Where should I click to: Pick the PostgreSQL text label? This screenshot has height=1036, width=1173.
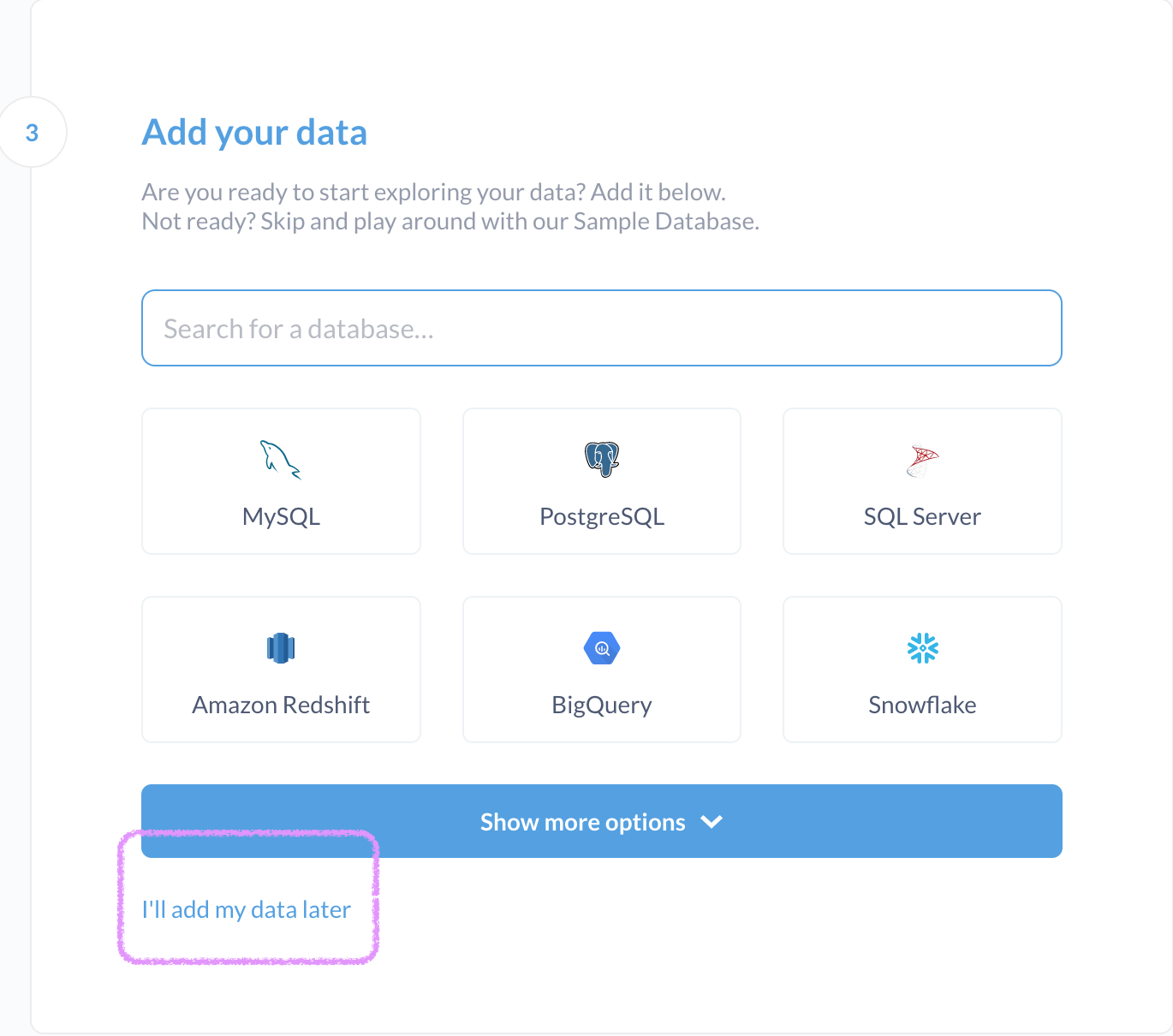coord(602,517)
